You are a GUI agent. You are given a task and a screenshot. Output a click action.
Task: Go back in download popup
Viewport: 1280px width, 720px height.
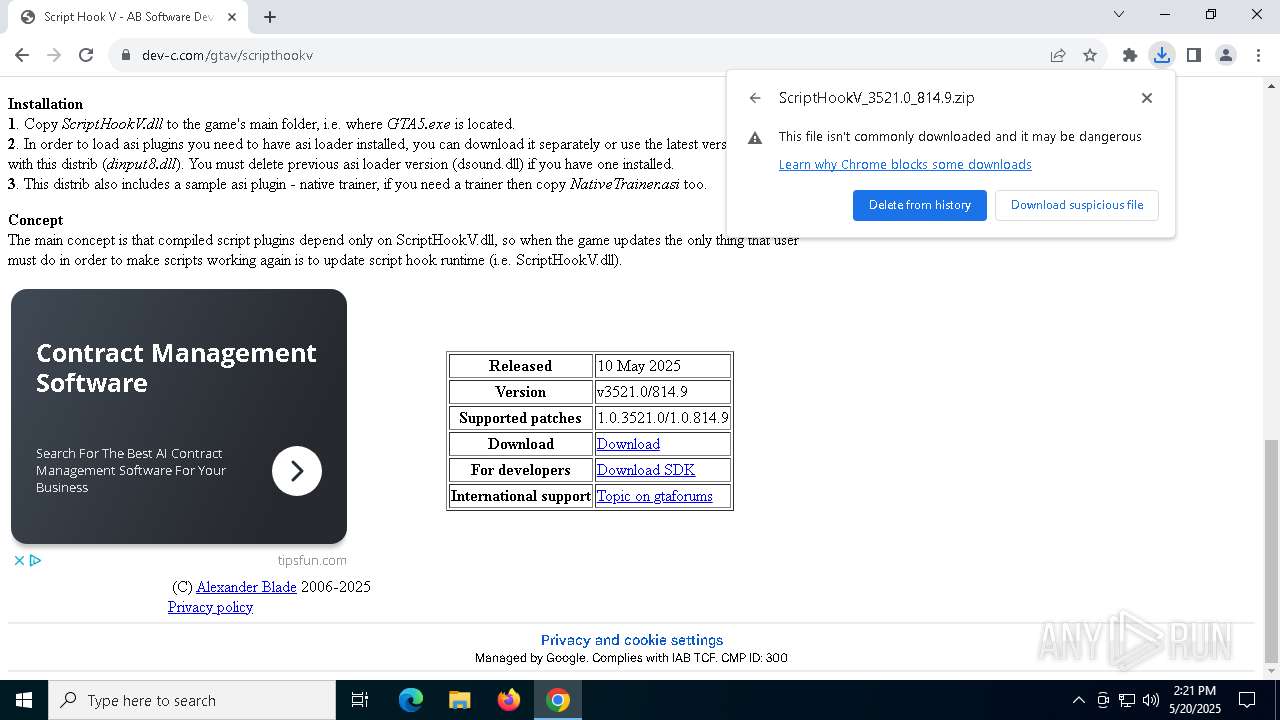coord(755,98)
